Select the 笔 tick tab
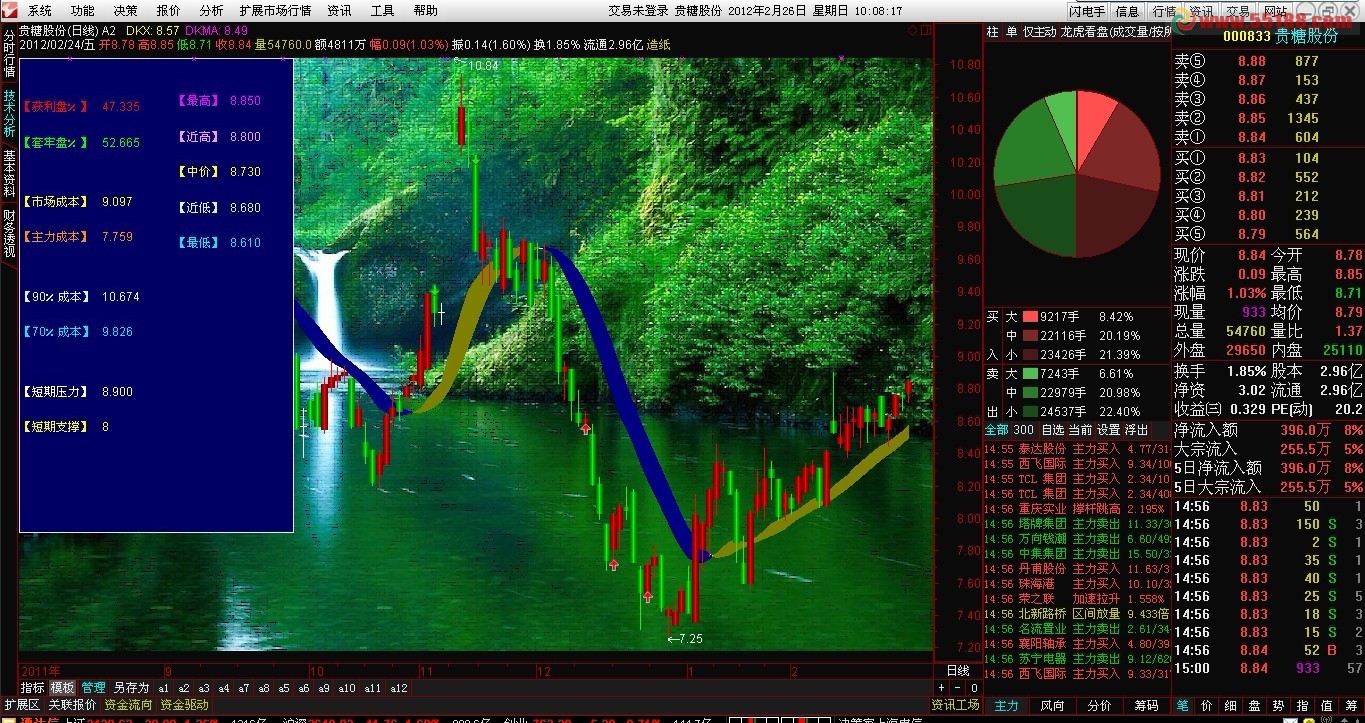Screen dimensions: 1365x723 point(1183,705)
